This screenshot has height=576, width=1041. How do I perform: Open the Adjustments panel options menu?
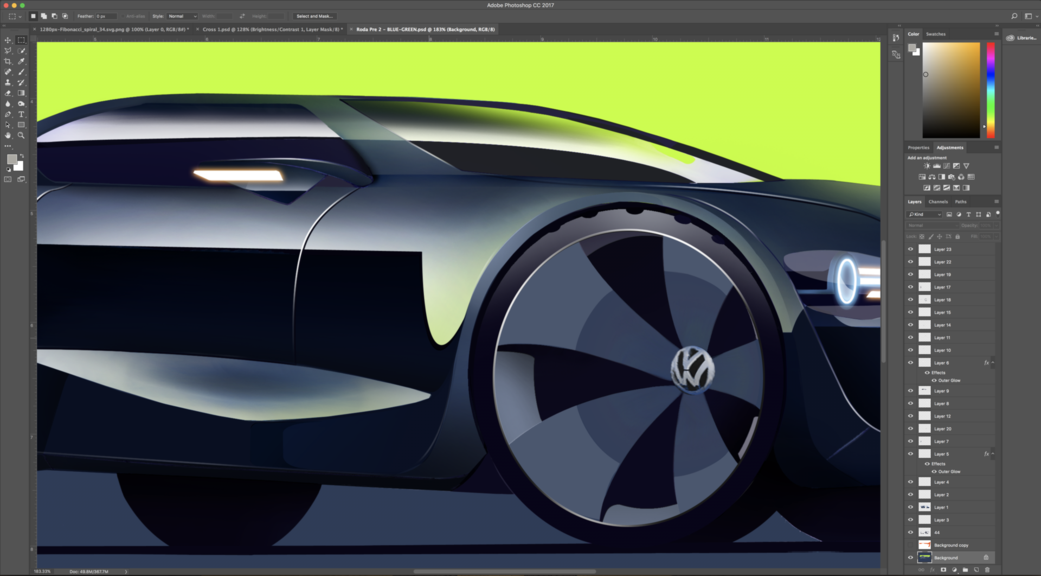tap(996, 147)
